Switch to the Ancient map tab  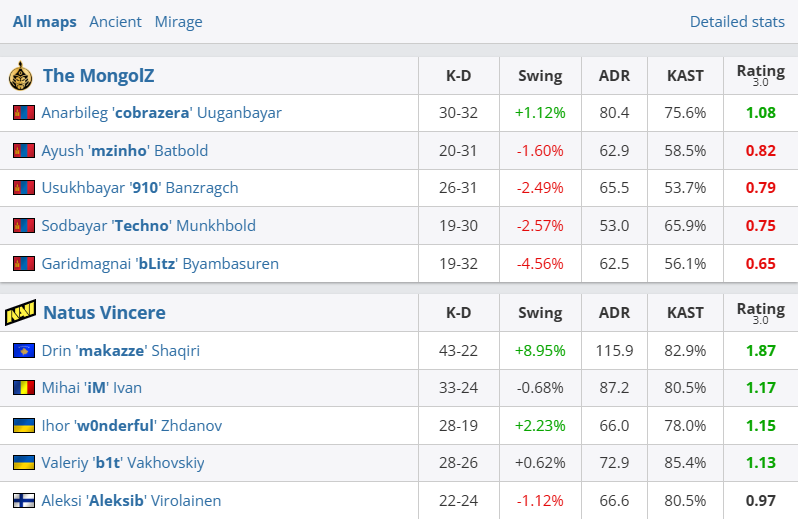(x=115, y=21)
